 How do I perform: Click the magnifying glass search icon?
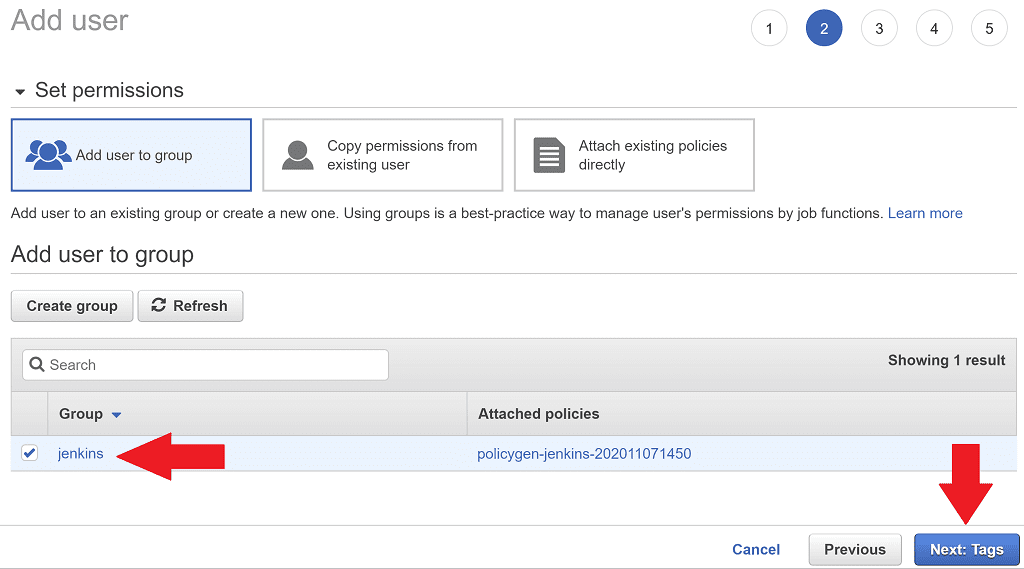pos(37,365)
